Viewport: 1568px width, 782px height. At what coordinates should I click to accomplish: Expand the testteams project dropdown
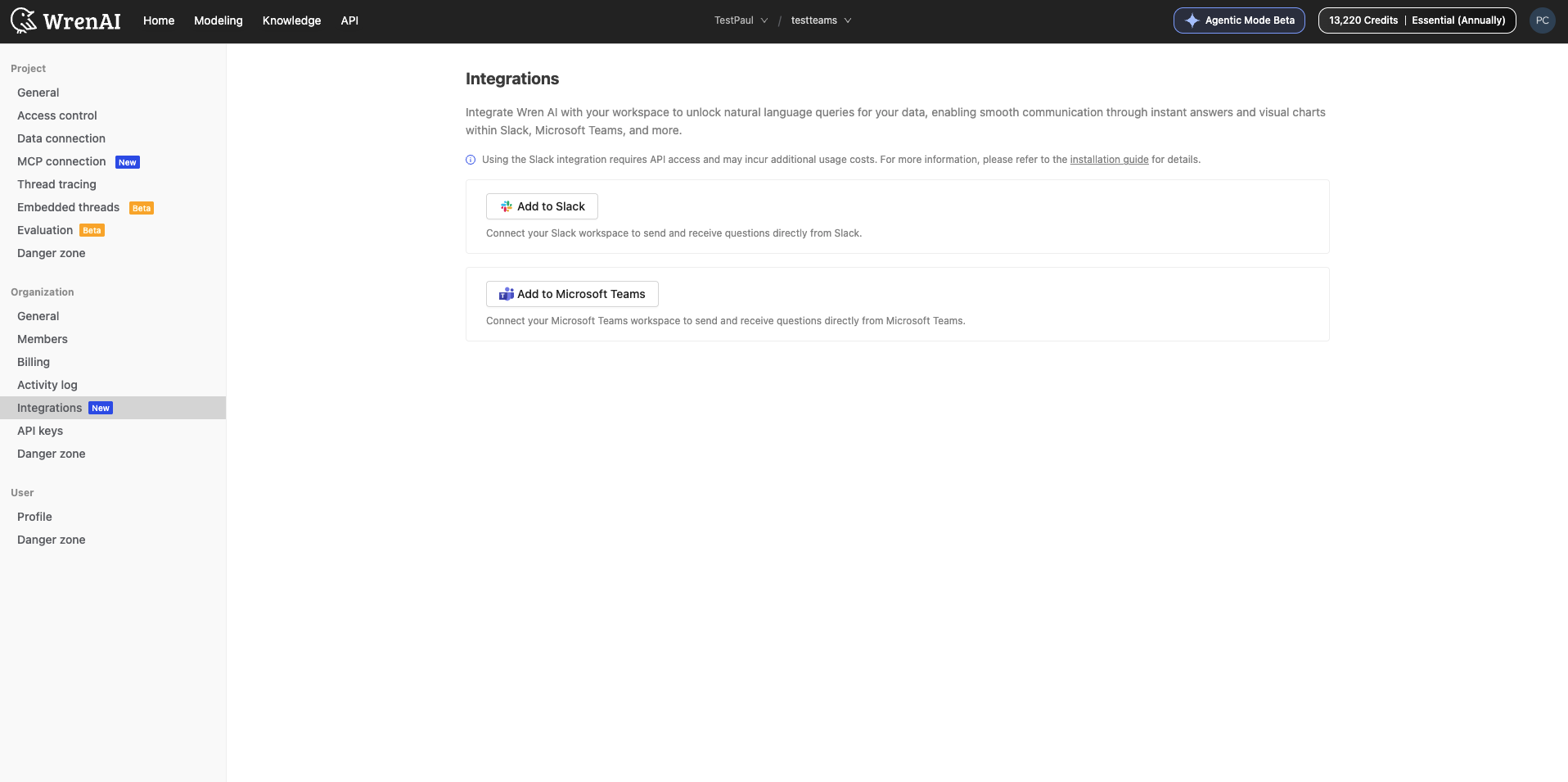point(821,20)
